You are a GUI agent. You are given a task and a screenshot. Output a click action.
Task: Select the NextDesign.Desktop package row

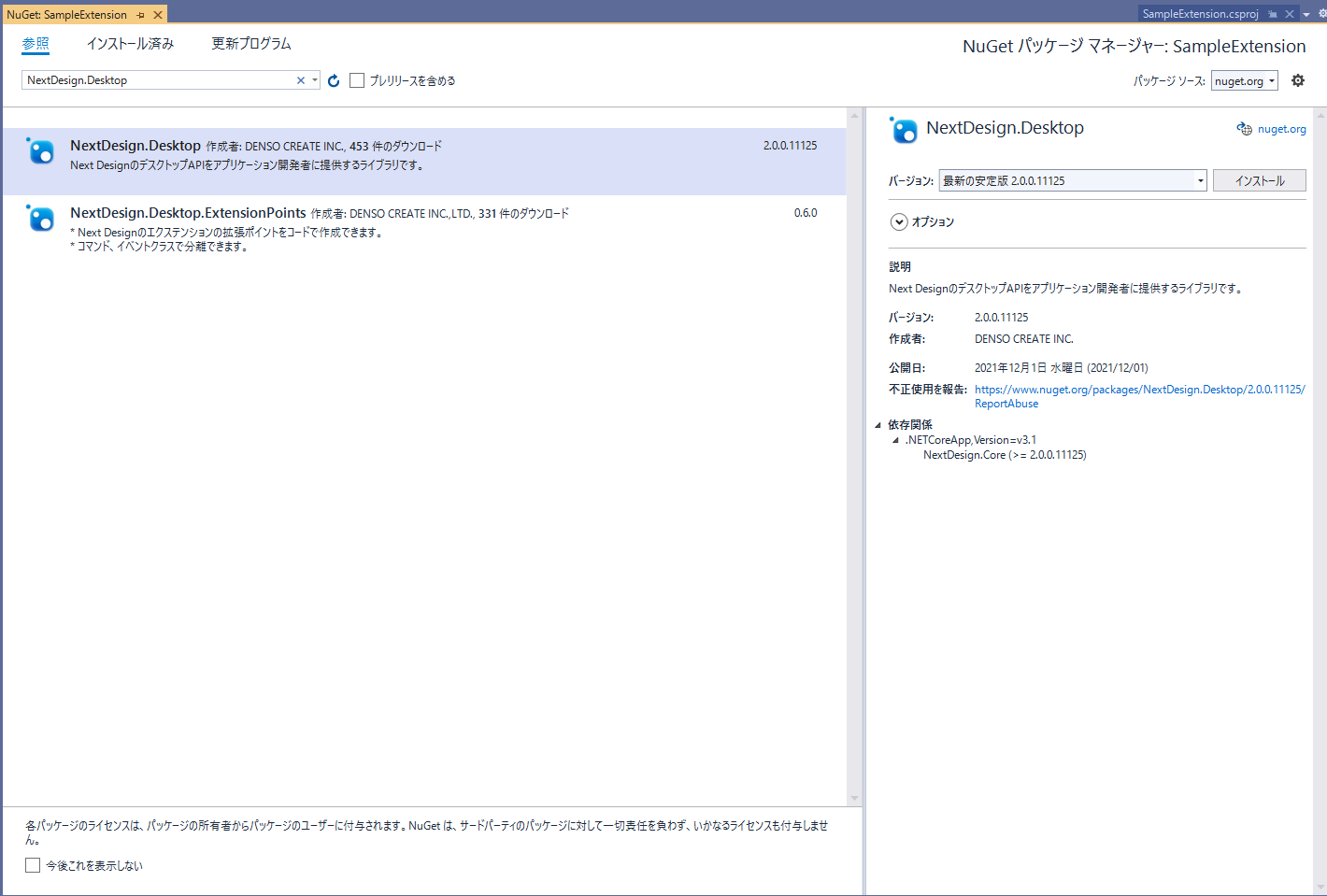424,162
